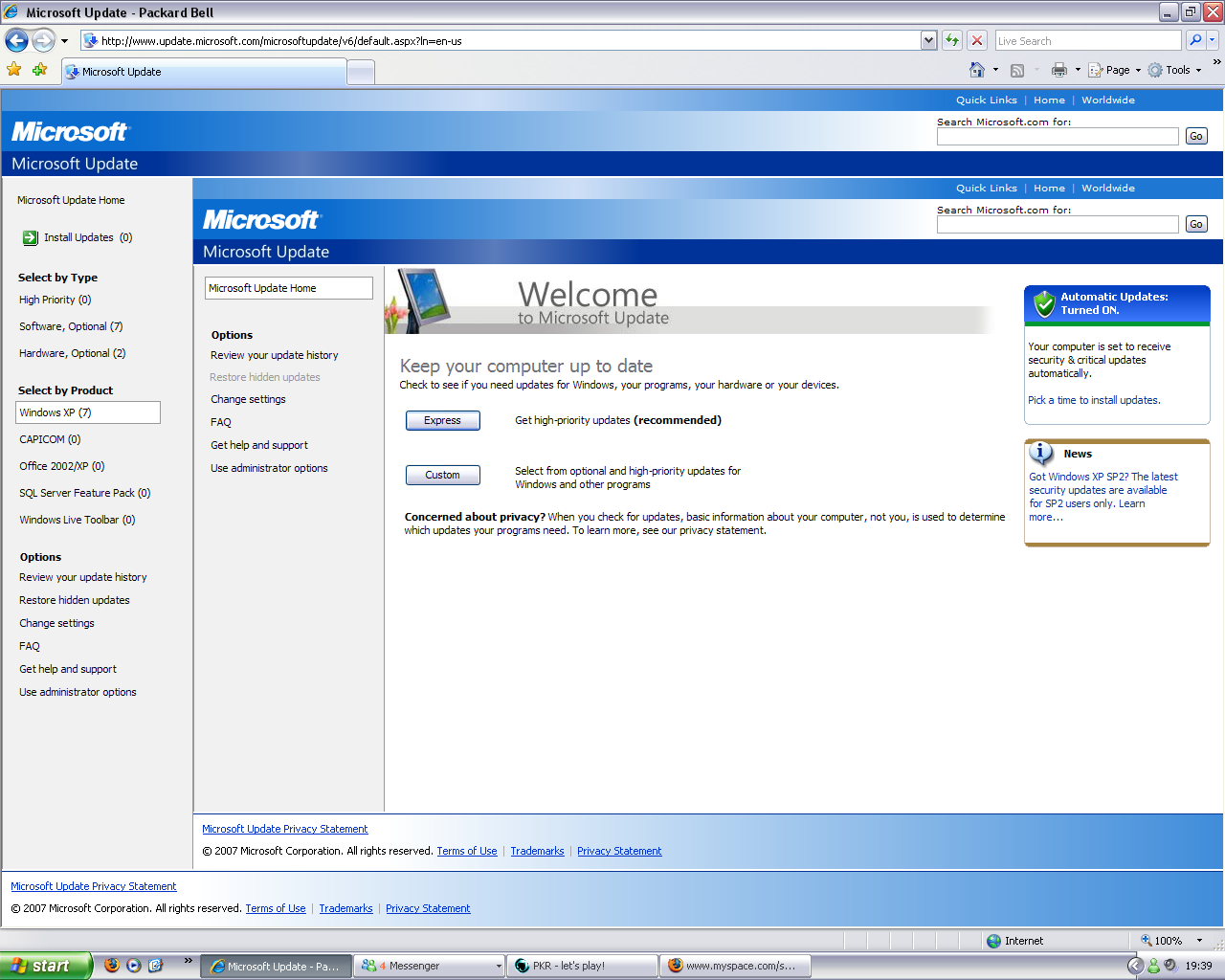The width and height of the screenshot is (1225, 980).
Task: Select Software, Optional (7) updates
Action: point(71,326)
